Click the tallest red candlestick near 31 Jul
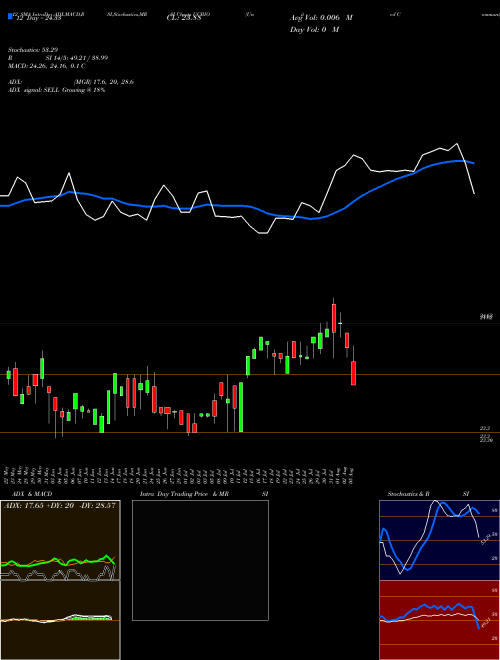This screenshot has height=660, width=500. (334, 318)
